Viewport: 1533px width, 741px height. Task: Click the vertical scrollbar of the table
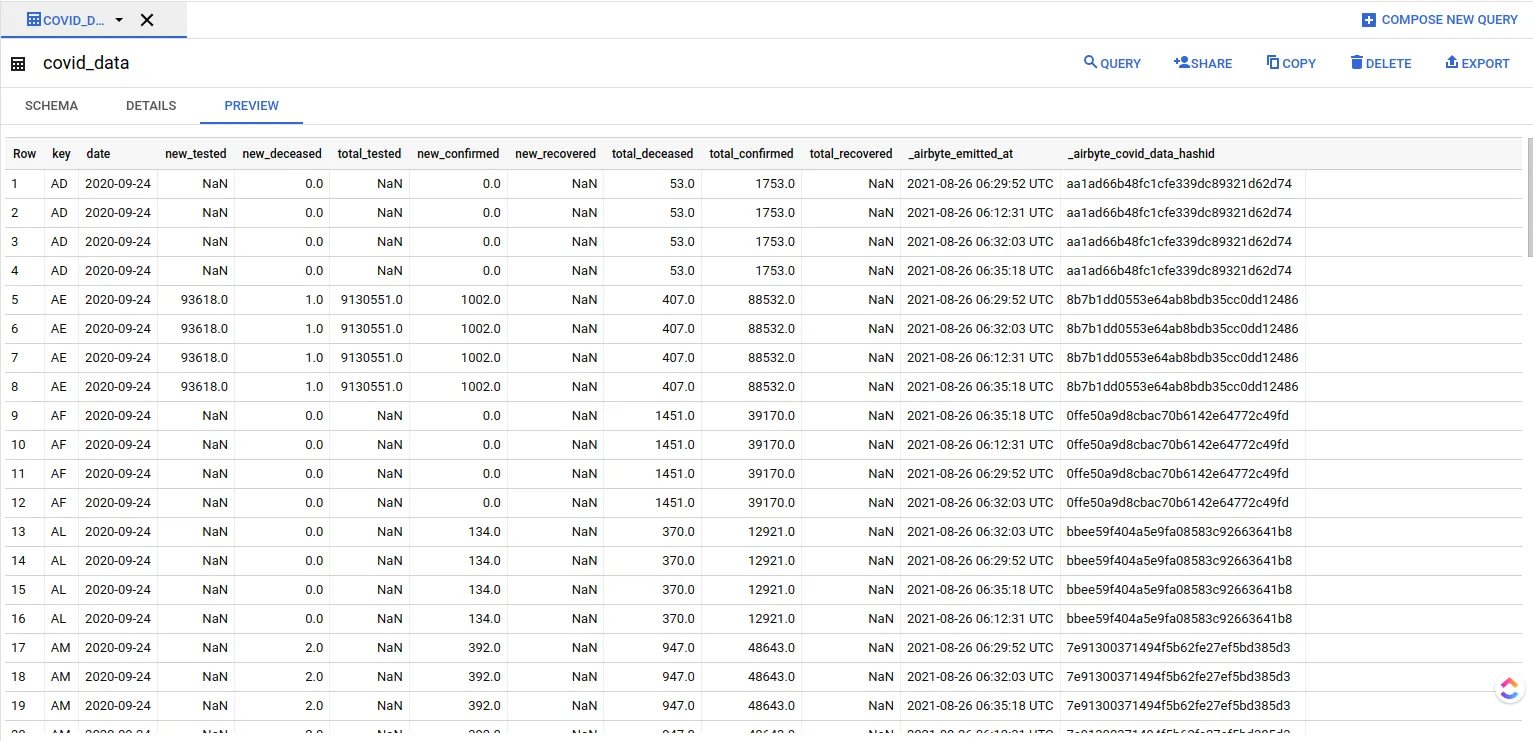(1528, 198)
